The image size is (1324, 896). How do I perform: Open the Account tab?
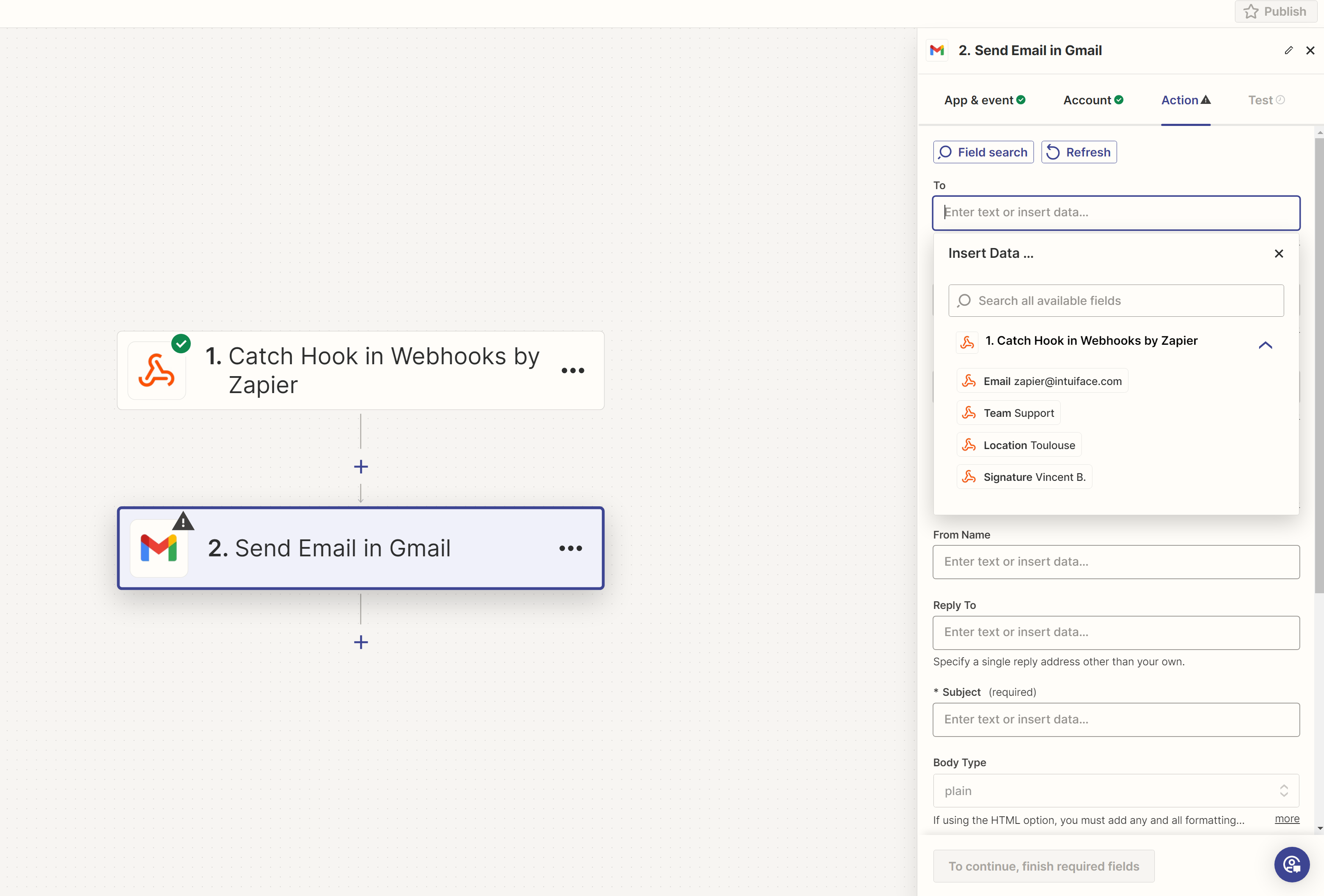coord(1093,100)
